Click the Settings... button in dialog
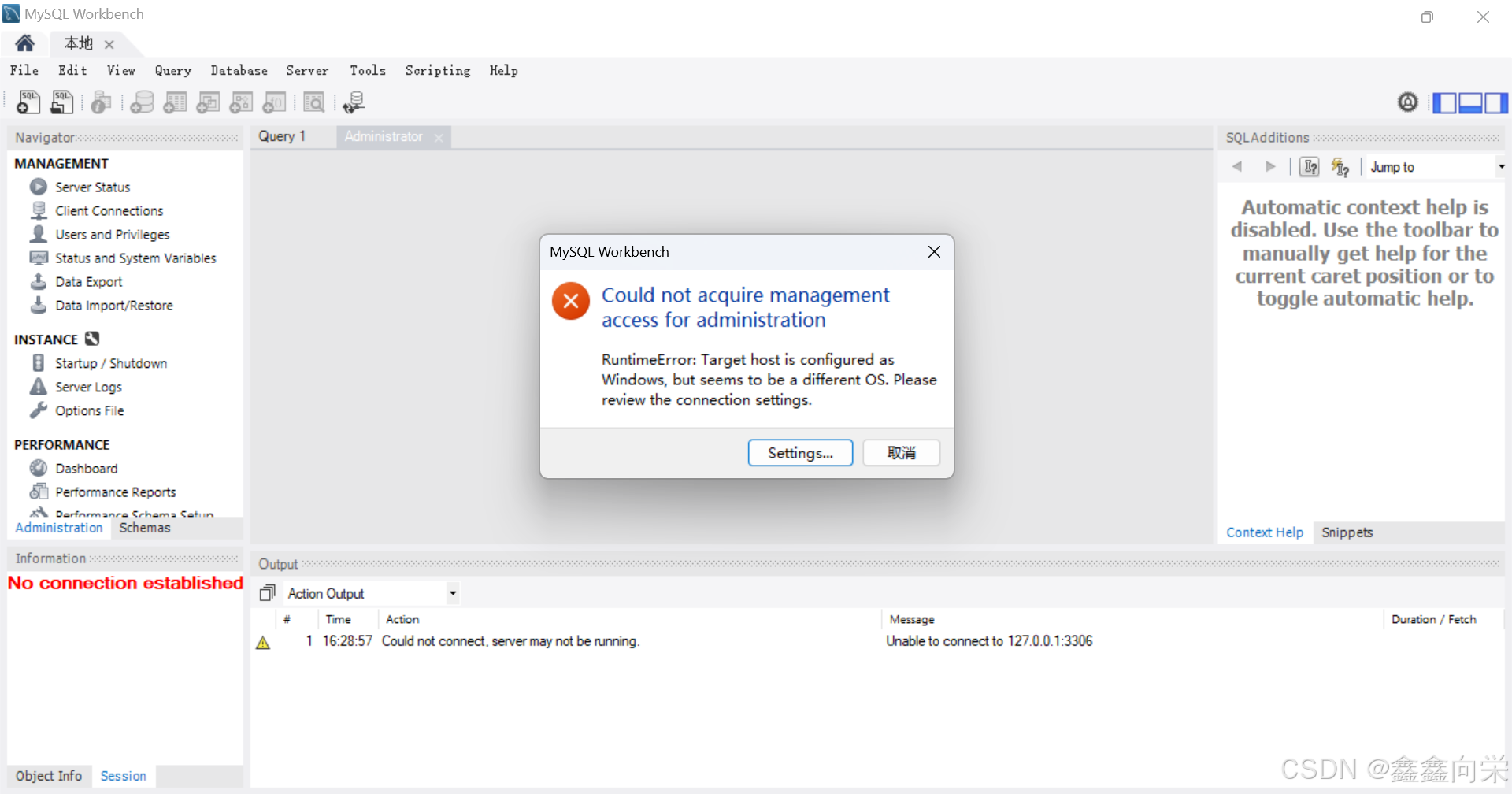The image size is (1512, 794). [800, 453]
